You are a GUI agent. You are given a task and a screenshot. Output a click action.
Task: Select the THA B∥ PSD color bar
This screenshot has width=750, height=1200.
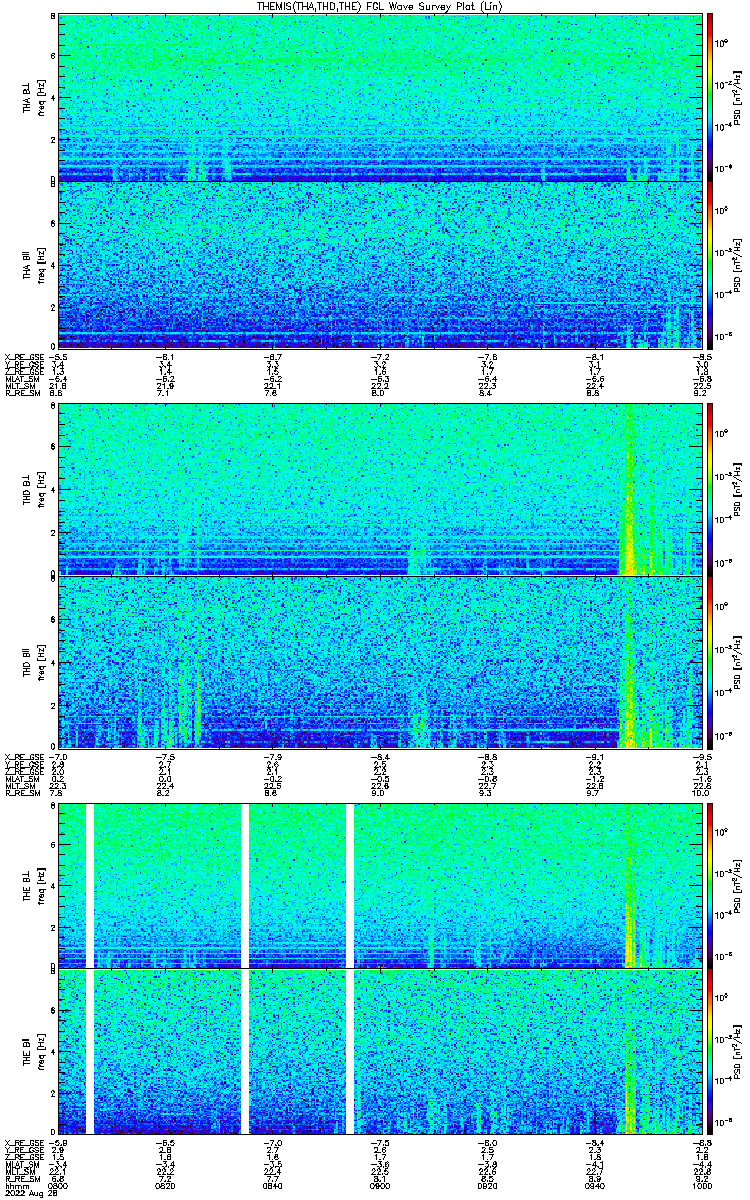(x=710, y=265)
